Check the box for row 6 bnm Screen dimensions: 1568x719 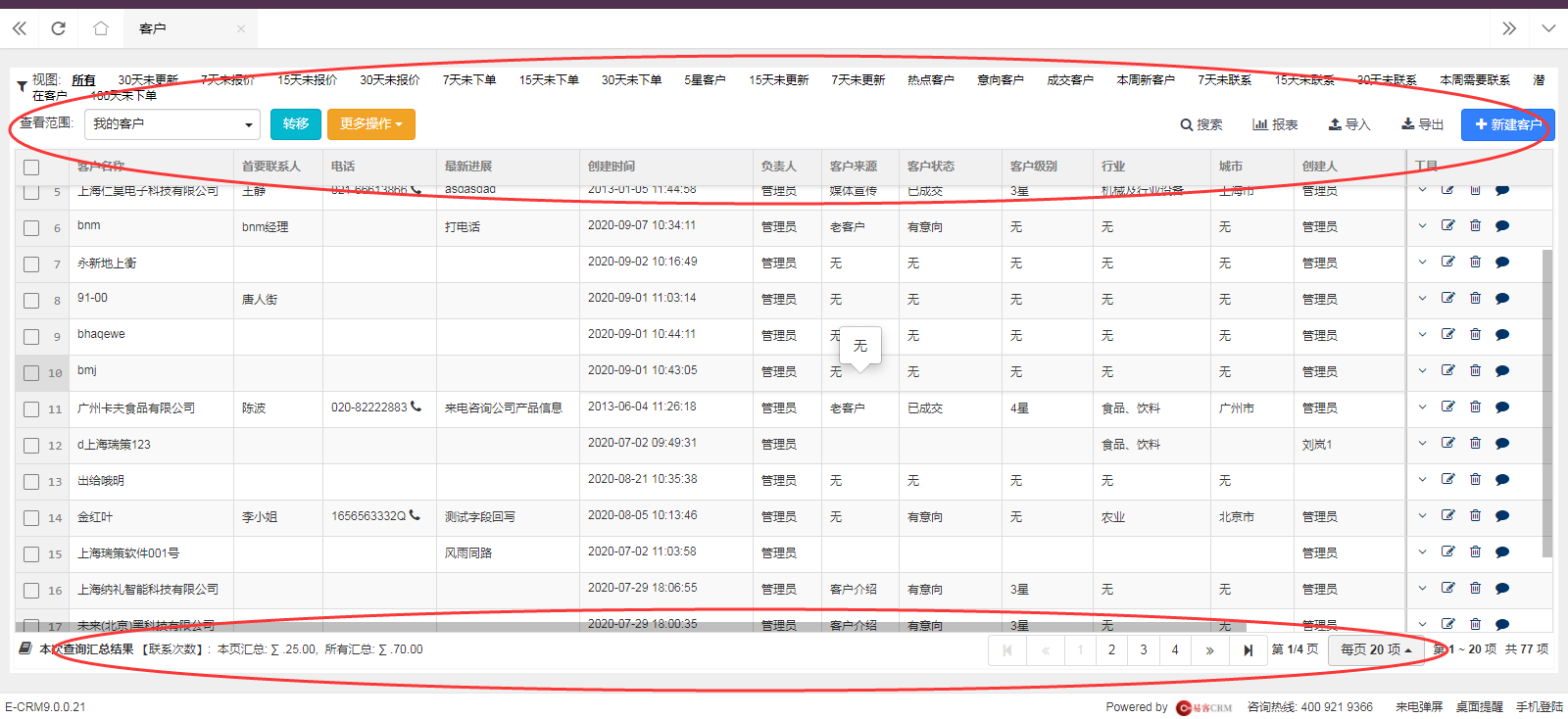tap(31, 228)
